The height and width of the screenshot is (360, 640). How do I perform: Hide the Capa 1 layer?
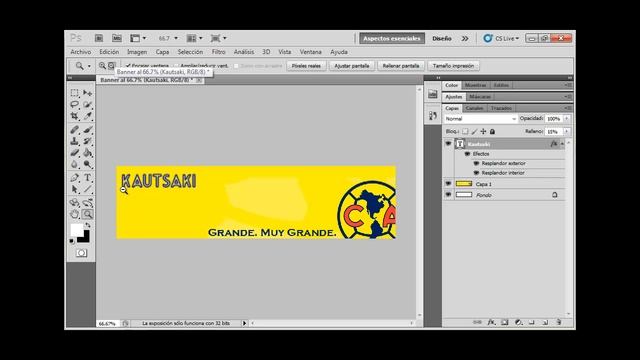coord(448,184)
